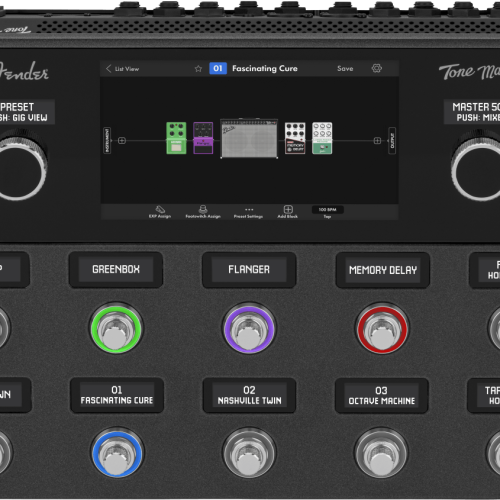Select the Output block
The image size is (500, 500).
(392, 140)
